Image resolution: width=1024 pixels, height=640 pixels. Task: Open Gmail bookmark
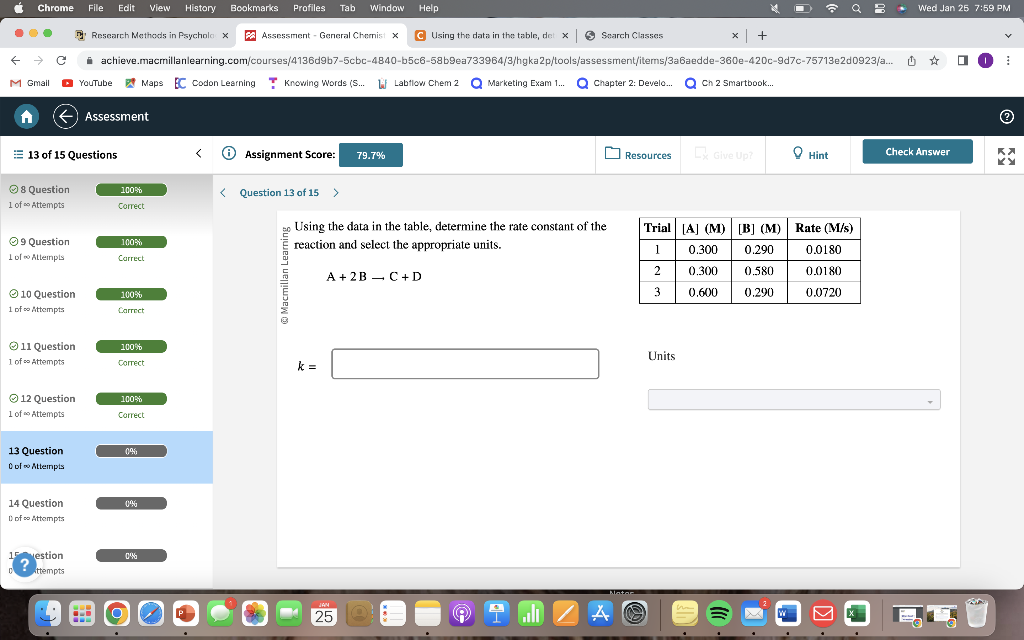coord(30,83)
